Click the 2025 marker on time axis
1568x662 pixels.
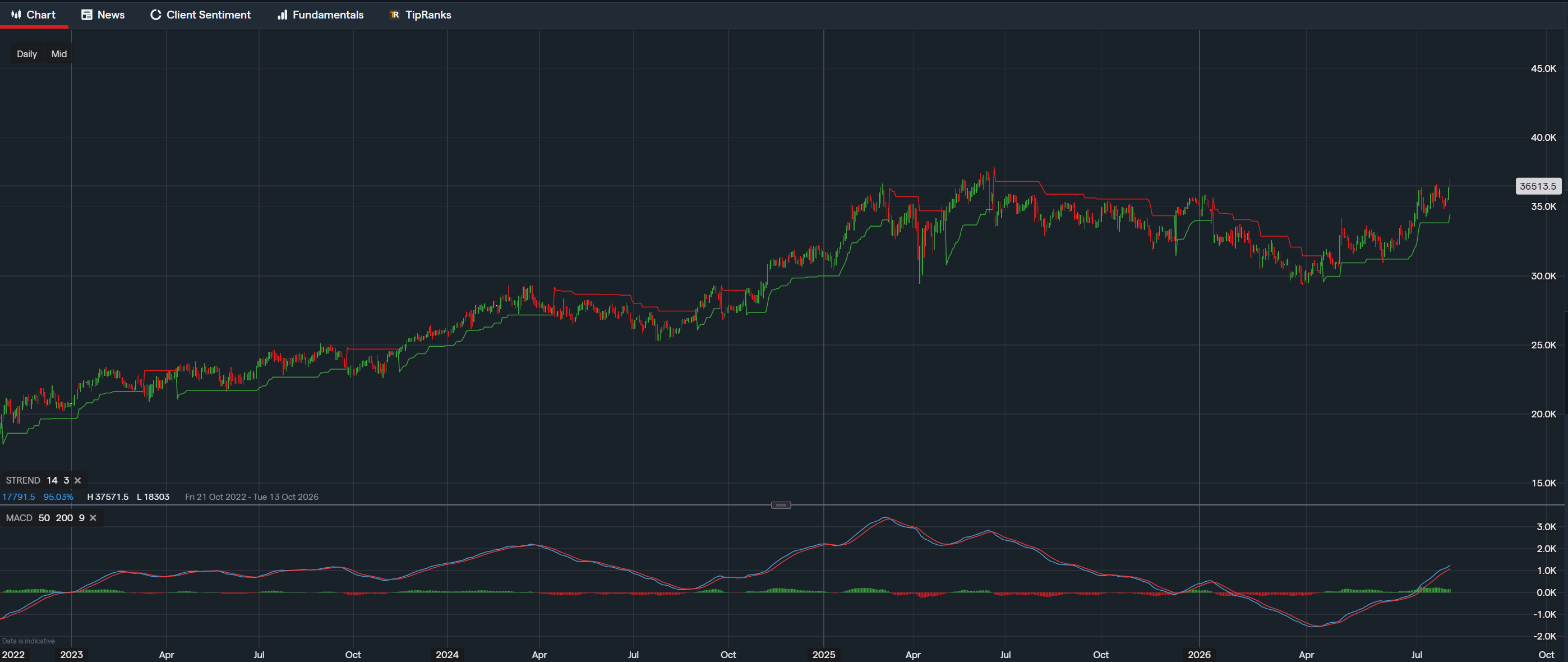coord(824,655)
